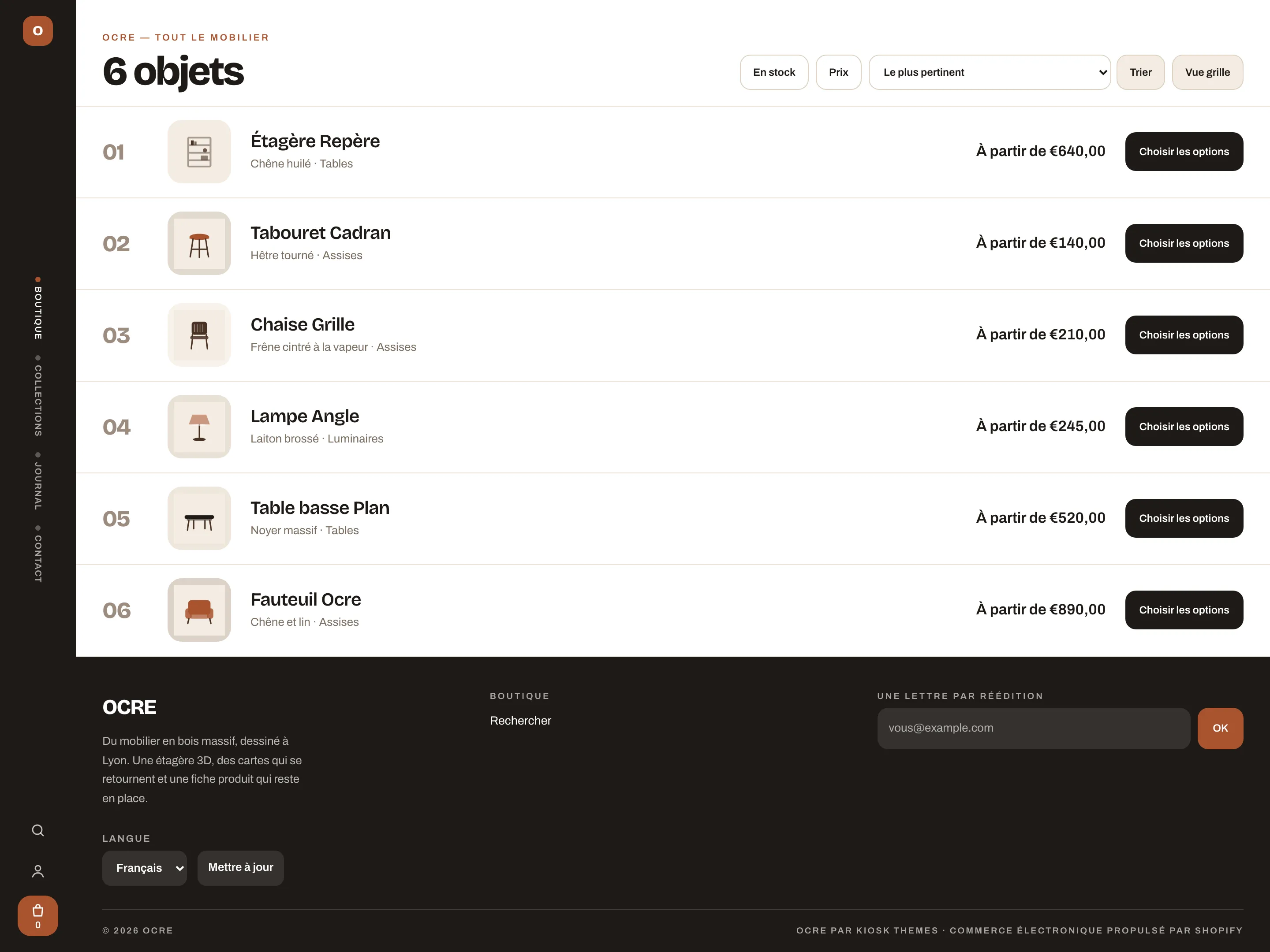This screenshot has height=952, width=1270.
Task: Focus the newsletter email input field
Action: tap(1034, 728)
